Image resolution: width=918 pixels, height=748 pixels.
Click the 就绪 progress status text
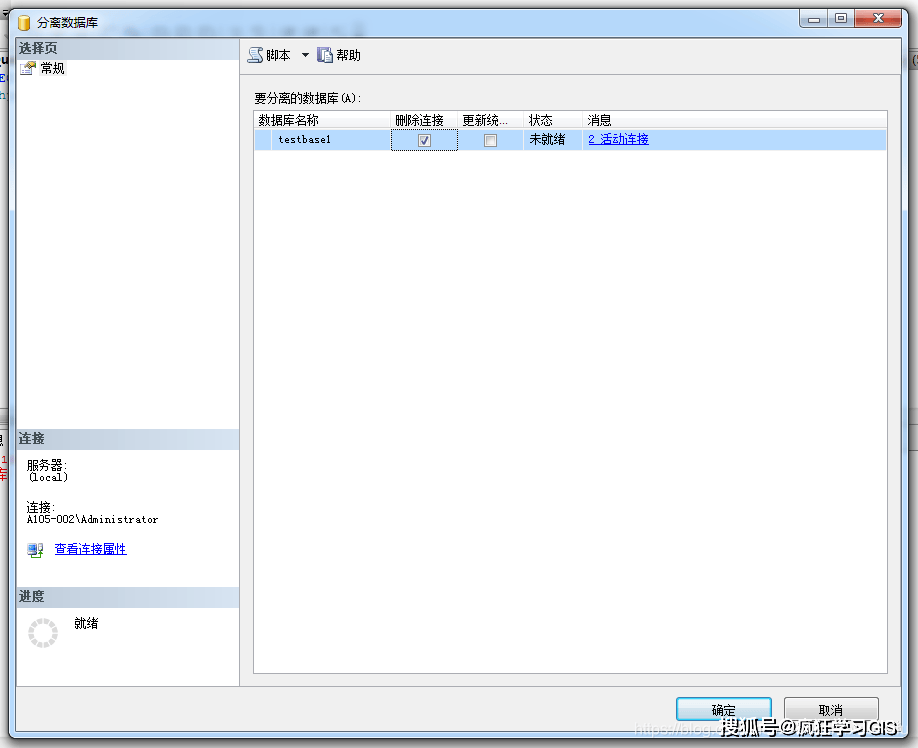[86, 623]
